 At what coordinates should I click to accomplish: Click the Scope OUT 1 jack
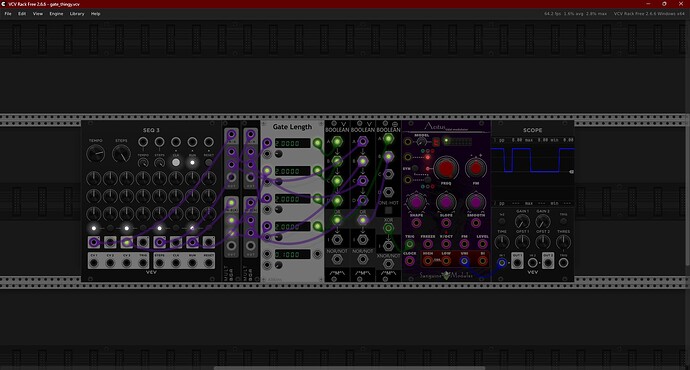click(517, 263)
